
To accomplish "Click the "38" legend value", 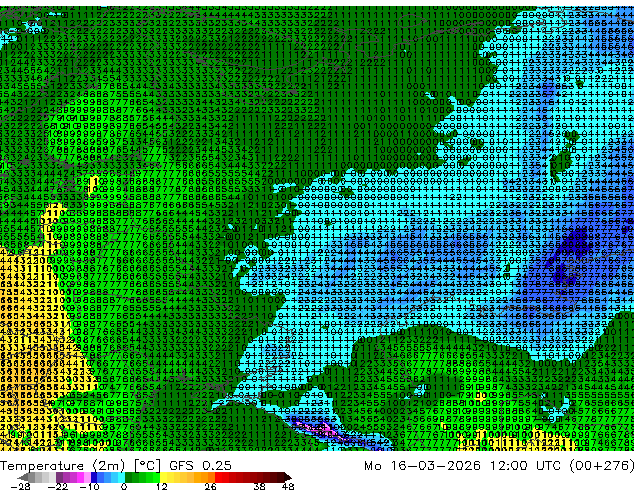I will (260, 486).
